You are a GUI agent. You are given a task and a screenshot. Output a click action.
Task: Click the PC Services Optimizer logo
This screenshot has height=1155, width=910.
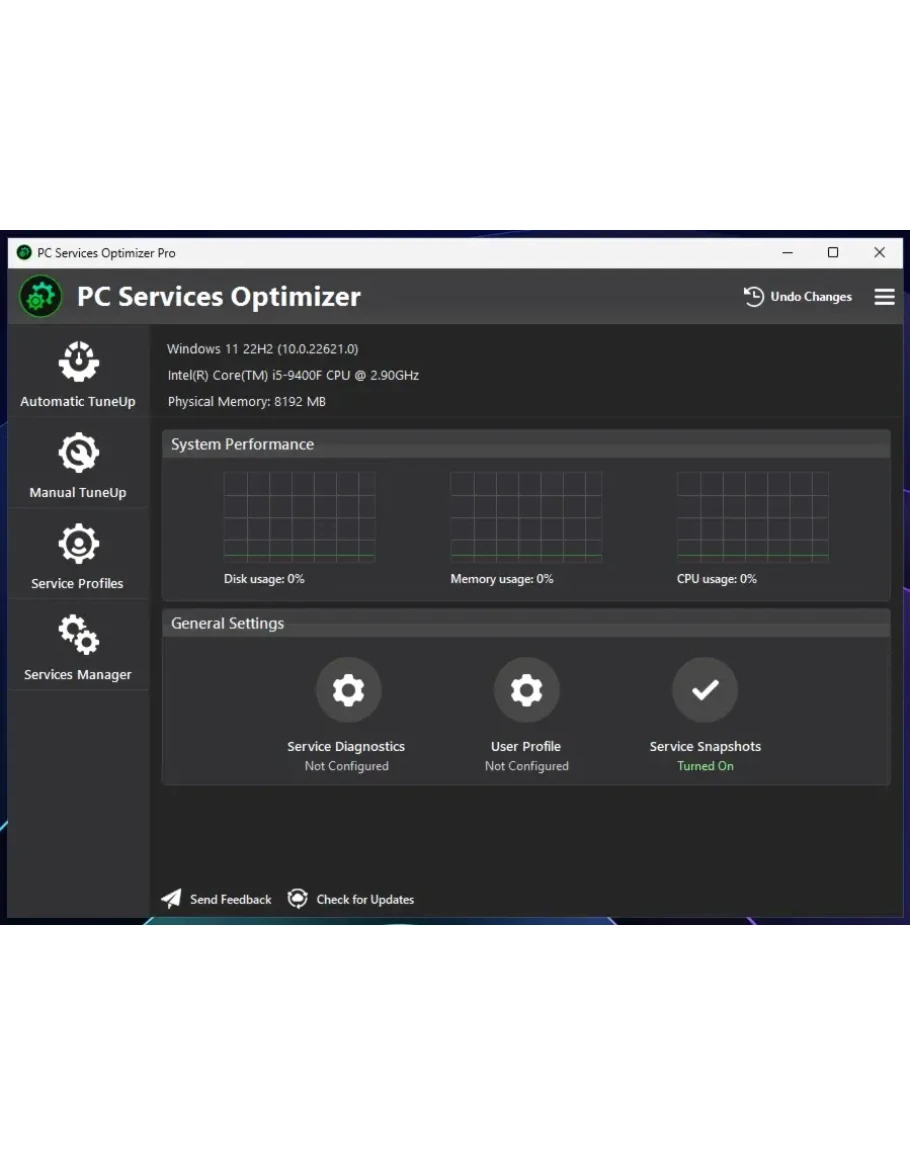pos(40,297)
